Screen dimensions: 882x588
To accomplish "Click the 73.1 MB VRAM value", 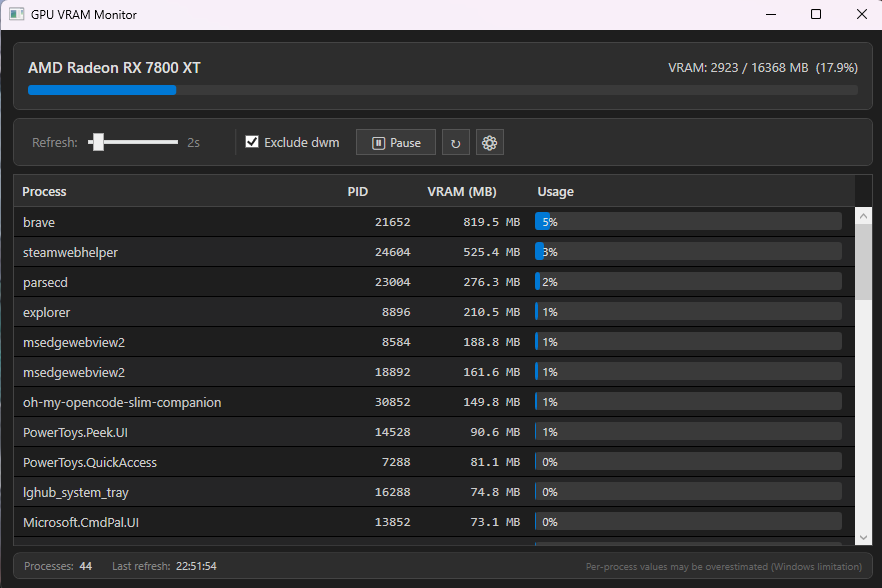I will click(x=495, y=522).
